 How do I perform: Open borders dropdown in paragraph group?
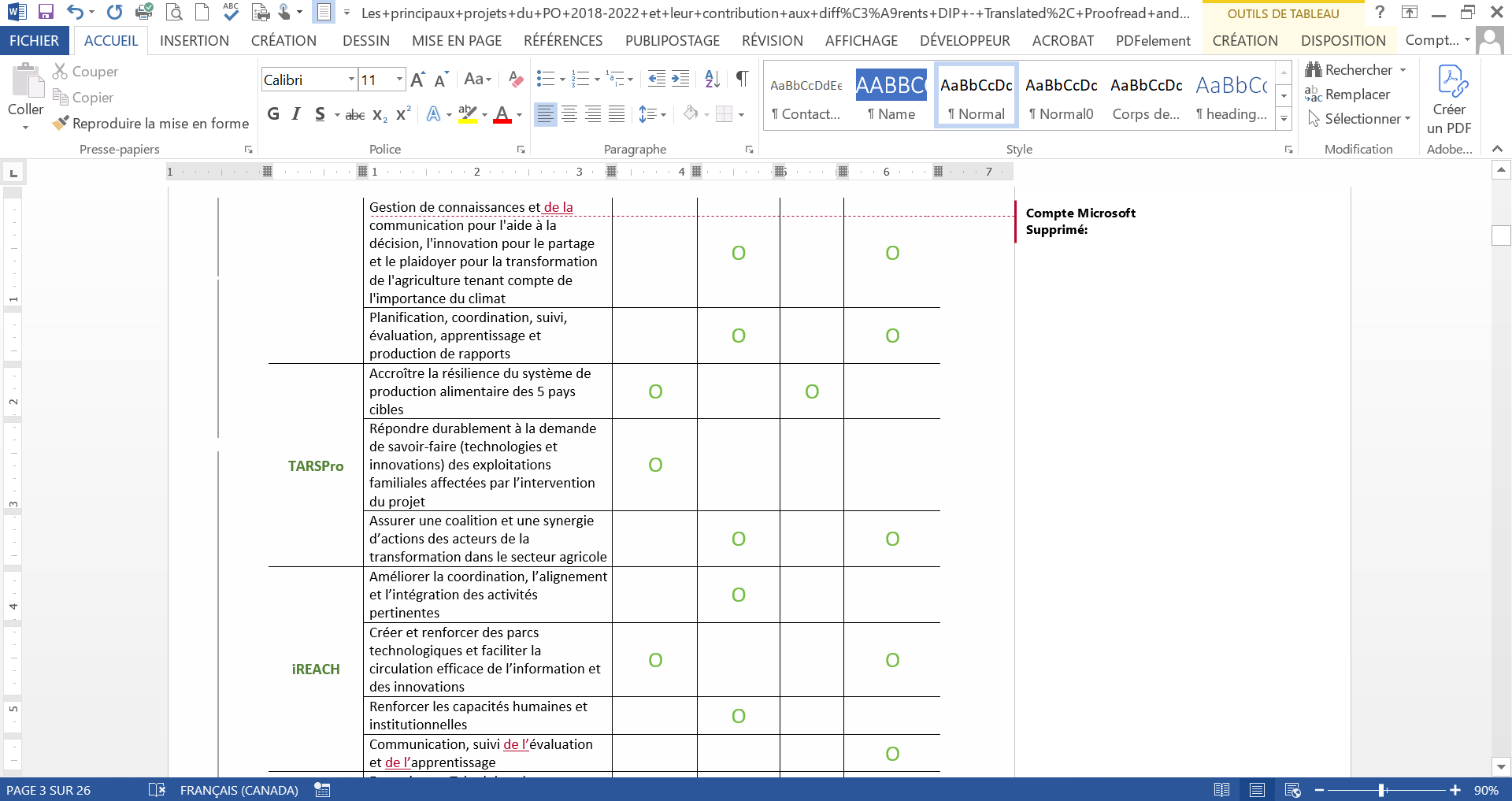click(x=741, y=115)
